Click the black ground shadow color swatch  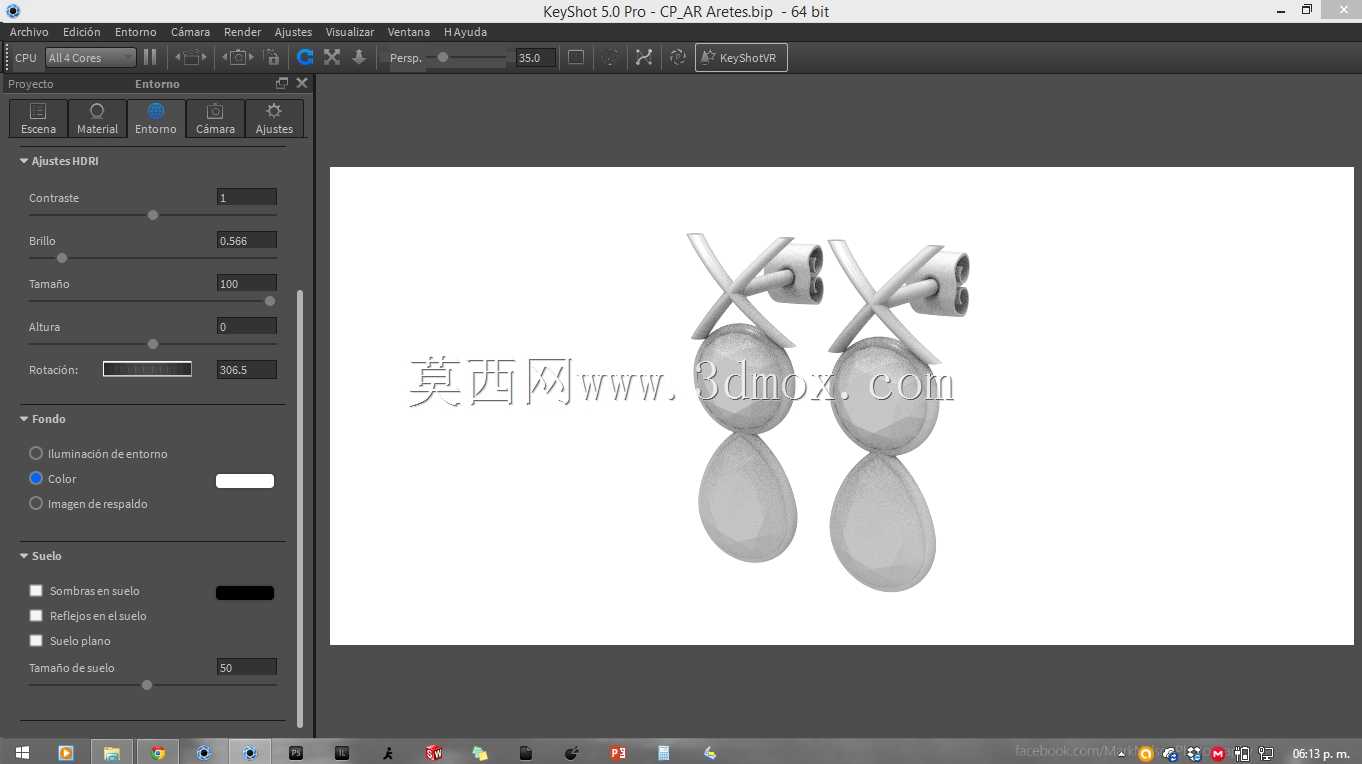click(x=245, y=593)
